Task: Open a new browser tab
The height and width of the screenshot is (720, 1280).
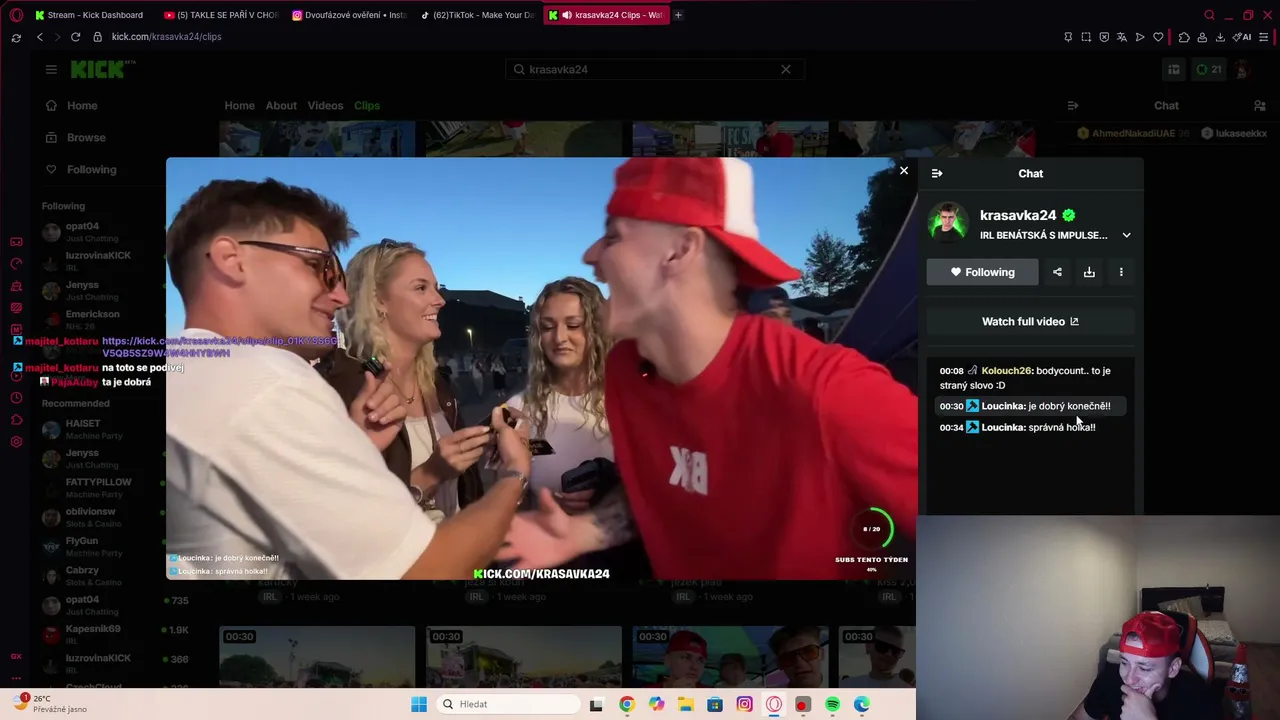Action: click(x=678, y=15)
